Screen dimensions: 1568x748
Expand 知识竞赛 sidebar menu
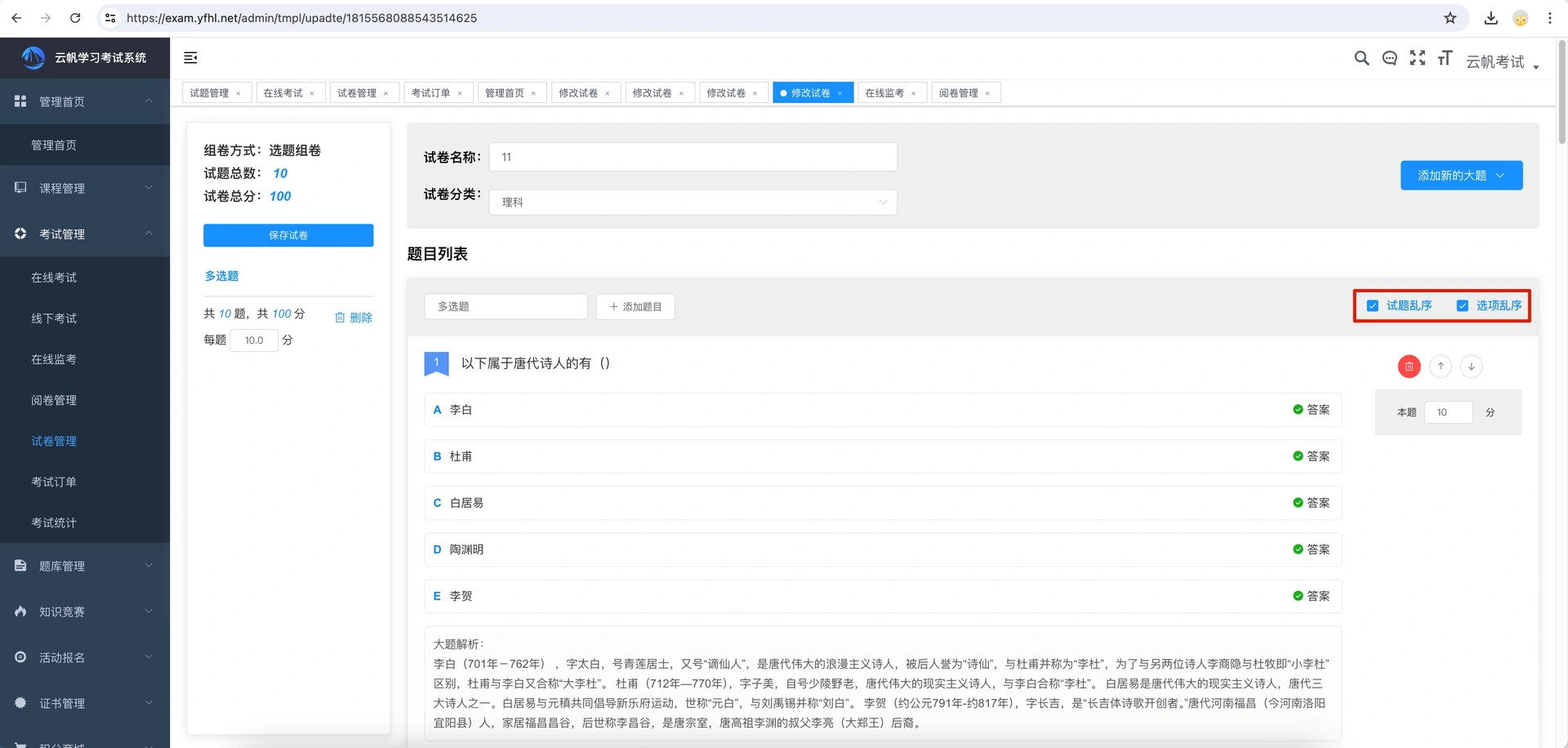(85, 612)
